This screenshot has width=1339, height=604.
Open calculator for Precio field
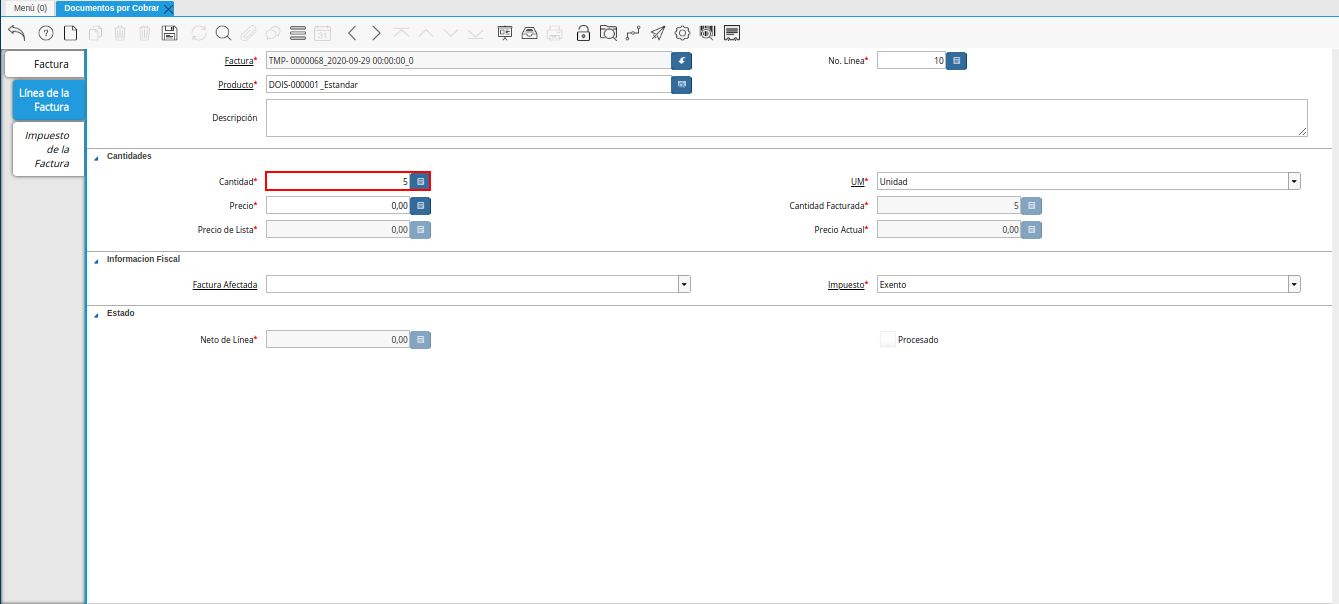pyautogui.click(x=421, y=205)
